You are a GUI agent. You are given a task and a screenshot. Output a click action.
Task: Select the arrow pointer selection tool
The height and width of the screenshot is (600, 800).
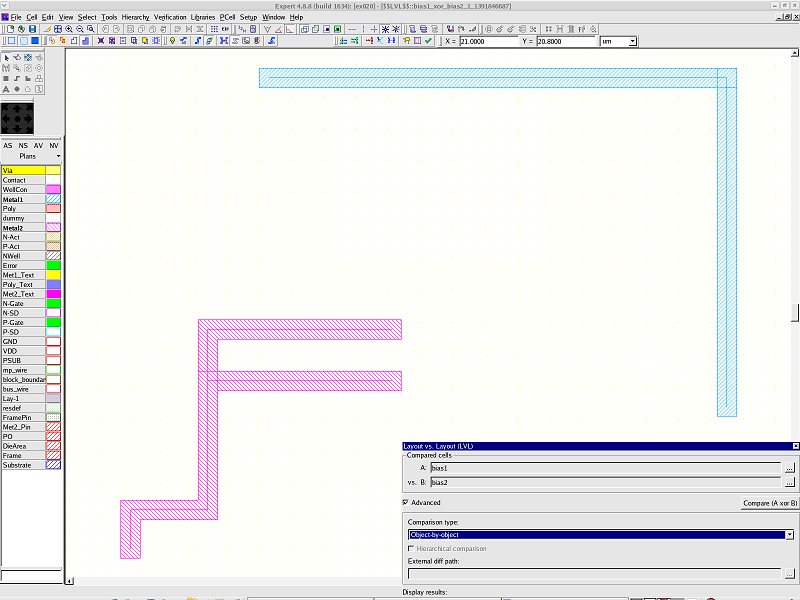[6, 57]
